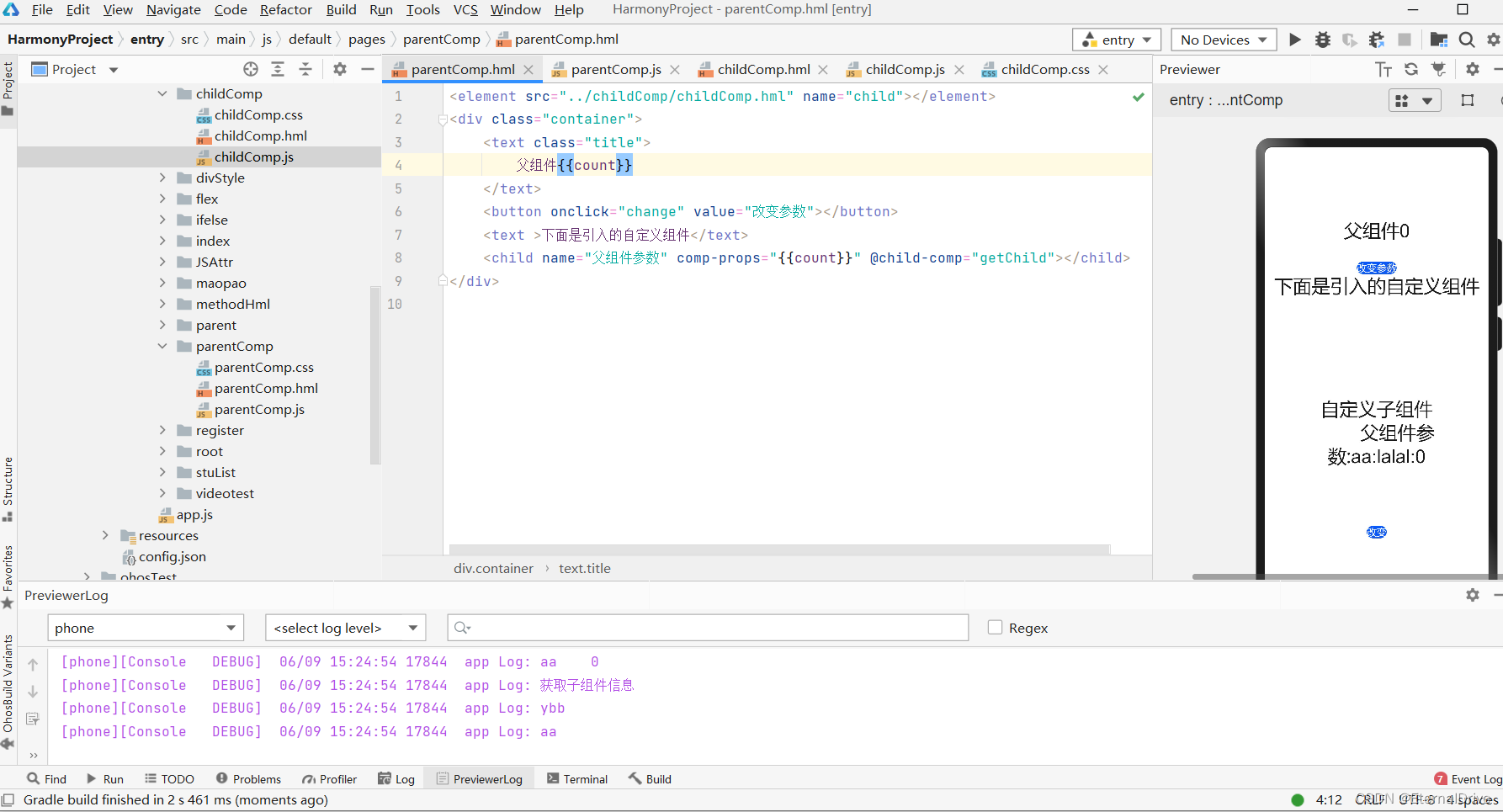This screenshot has height=812, width=1503.
Task: Jump to the next log entry with the down arrow
Action: click(x=33, y=692)
